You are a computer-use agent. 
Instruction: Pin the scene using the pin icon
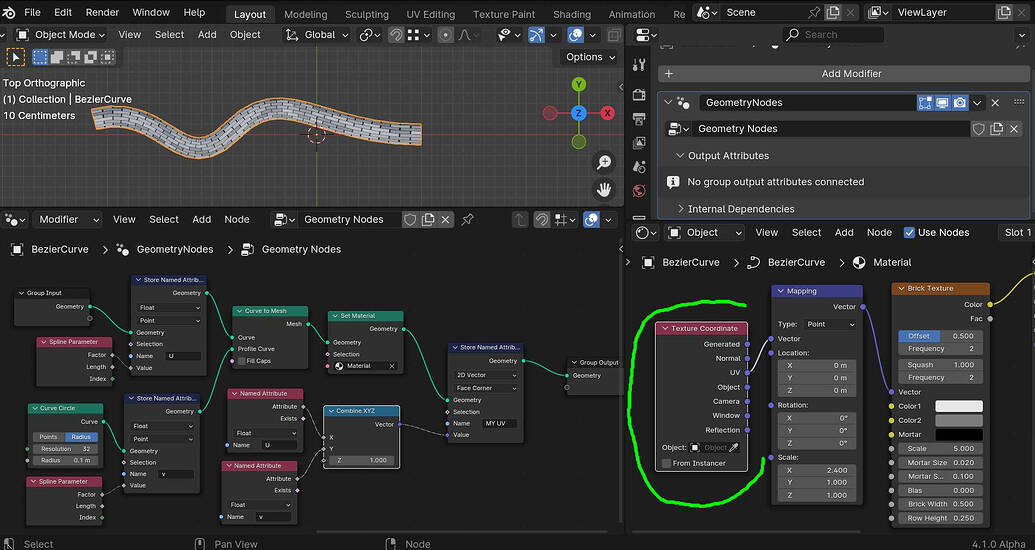(814, 13)
